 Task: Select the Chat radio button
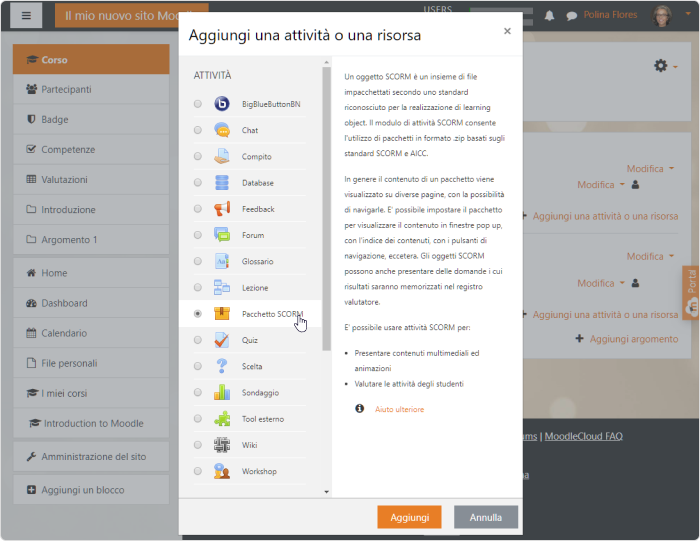click(197, 130)
